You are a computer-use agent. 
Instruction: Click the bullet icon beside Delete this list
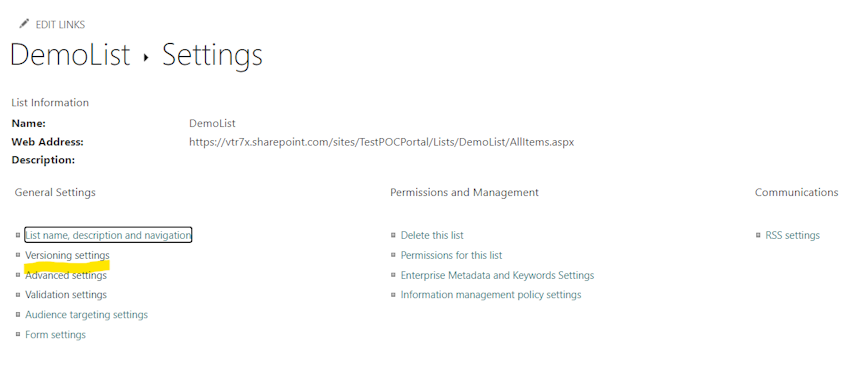(394, 235)
